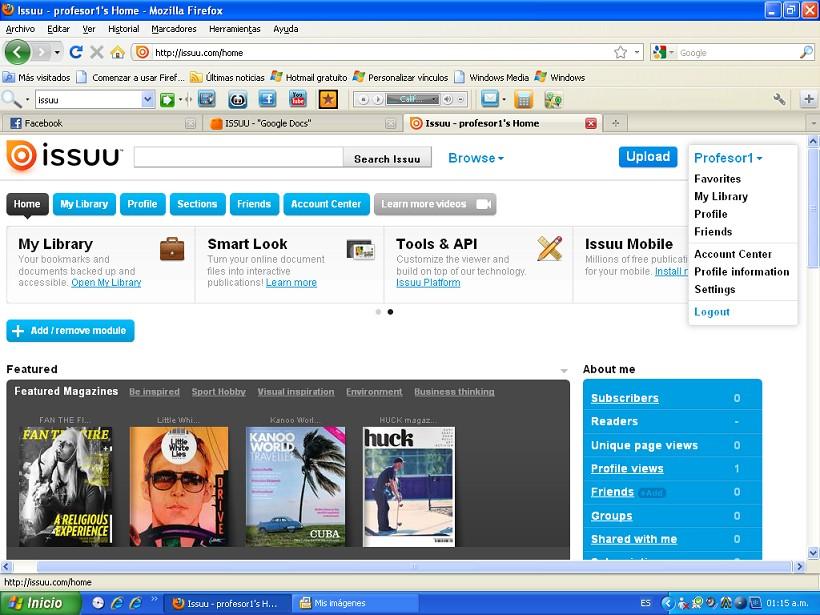The height and width of the screenshot is (615, 820).
Task: Go back with the green arrow button
Action: (17, 52)
